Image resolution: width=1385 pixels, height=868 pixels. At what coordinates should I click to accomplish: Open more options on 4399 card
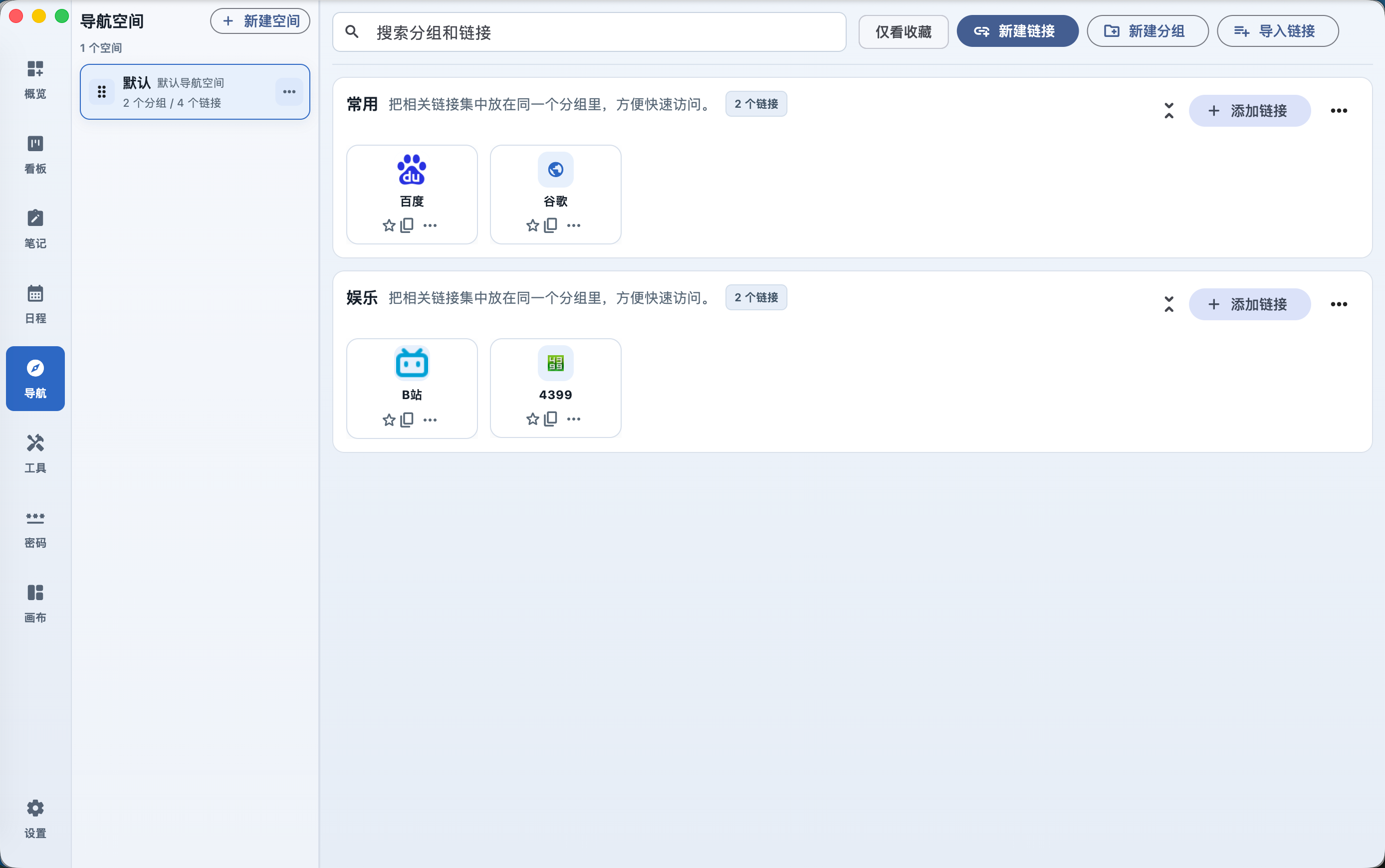click(x=573, y=419)
